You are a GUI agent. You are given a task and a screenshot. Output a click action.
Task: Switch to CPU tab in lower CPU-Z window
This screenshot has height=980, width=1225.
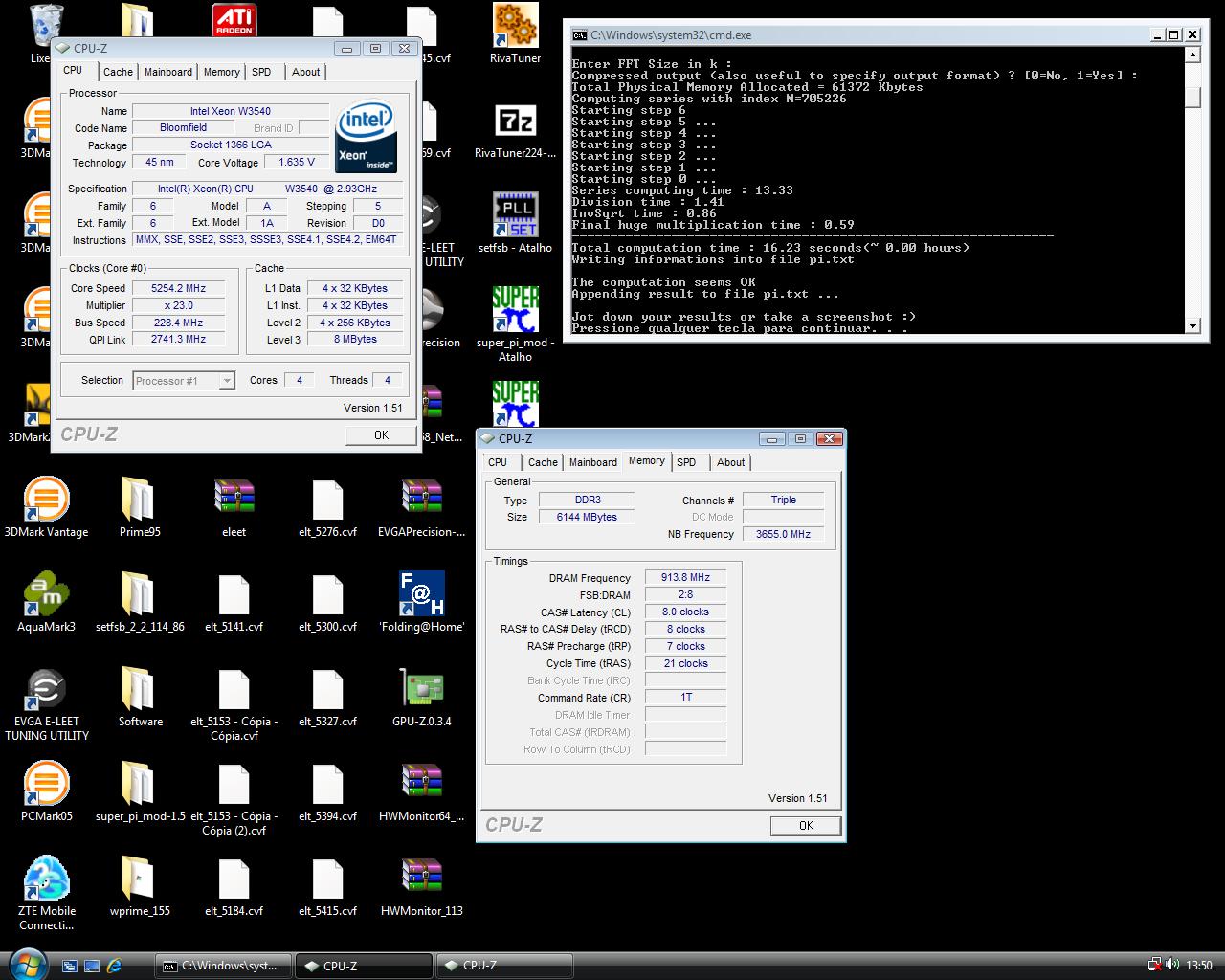point(498,462)
